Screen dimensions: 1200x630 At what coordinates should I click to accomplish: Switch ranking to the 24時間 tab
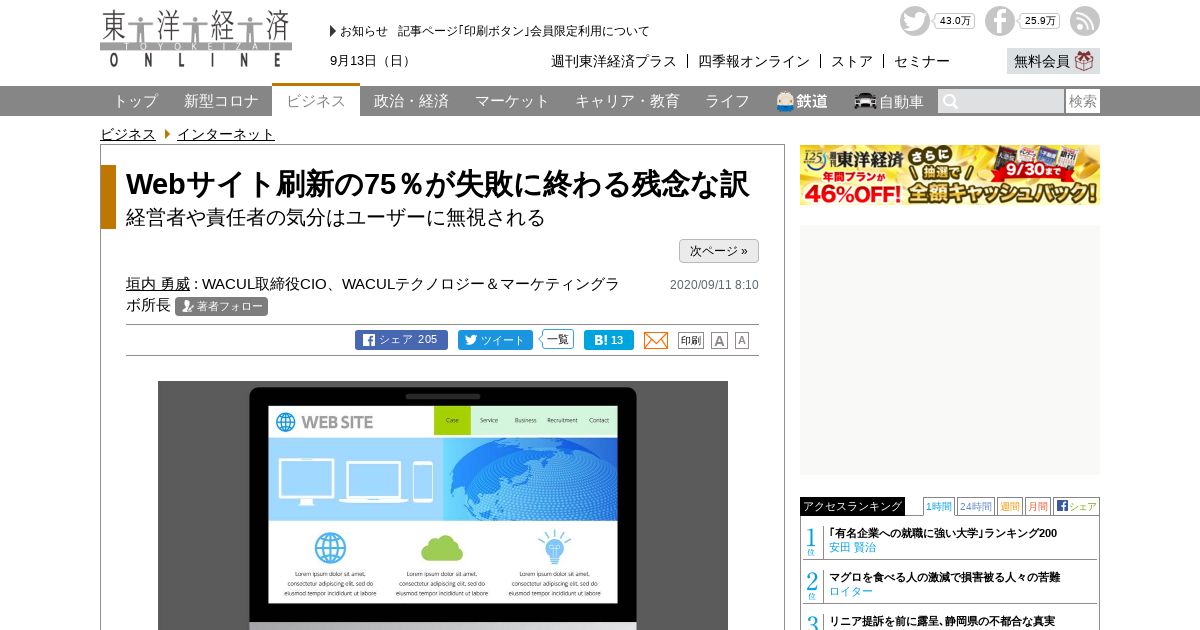click(976, 506)
